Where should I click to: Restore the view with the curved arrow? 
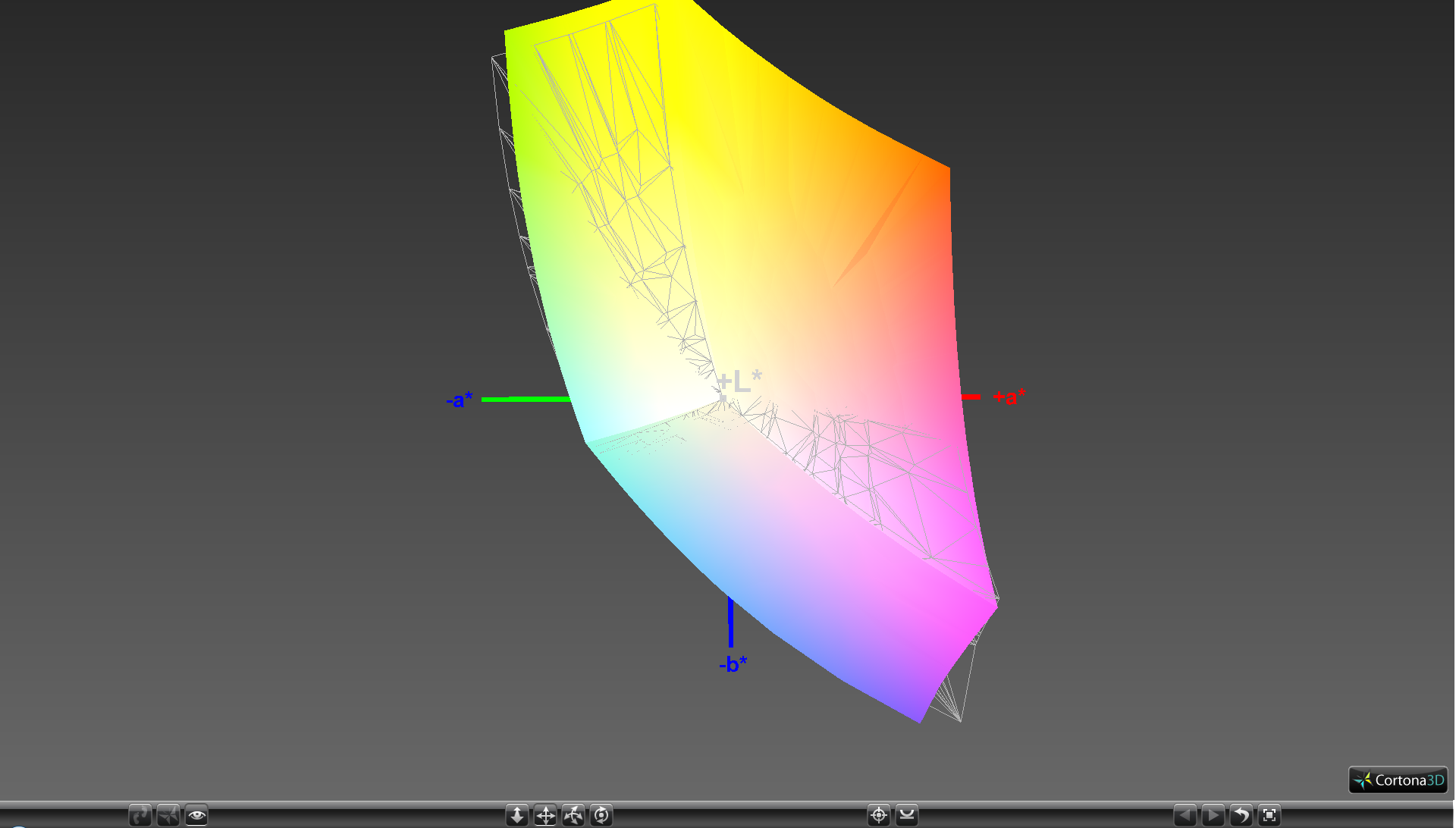[1241, 815]
